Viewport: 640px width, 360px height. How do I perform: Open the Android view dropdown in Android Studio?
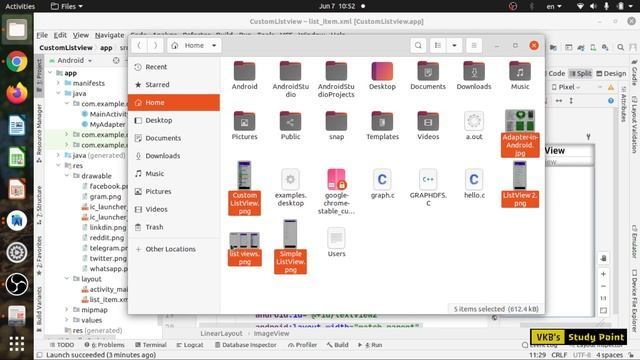point(74,60)
